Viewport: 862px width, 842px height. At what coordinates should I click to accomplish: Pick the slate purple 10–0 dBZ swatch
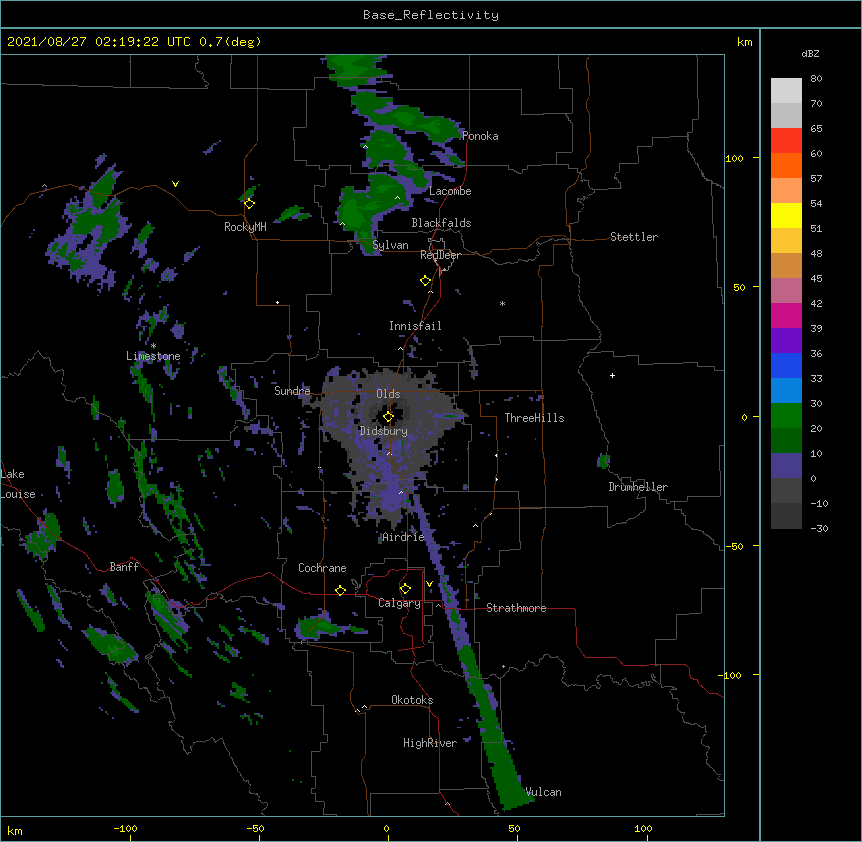tap(786, 466)
